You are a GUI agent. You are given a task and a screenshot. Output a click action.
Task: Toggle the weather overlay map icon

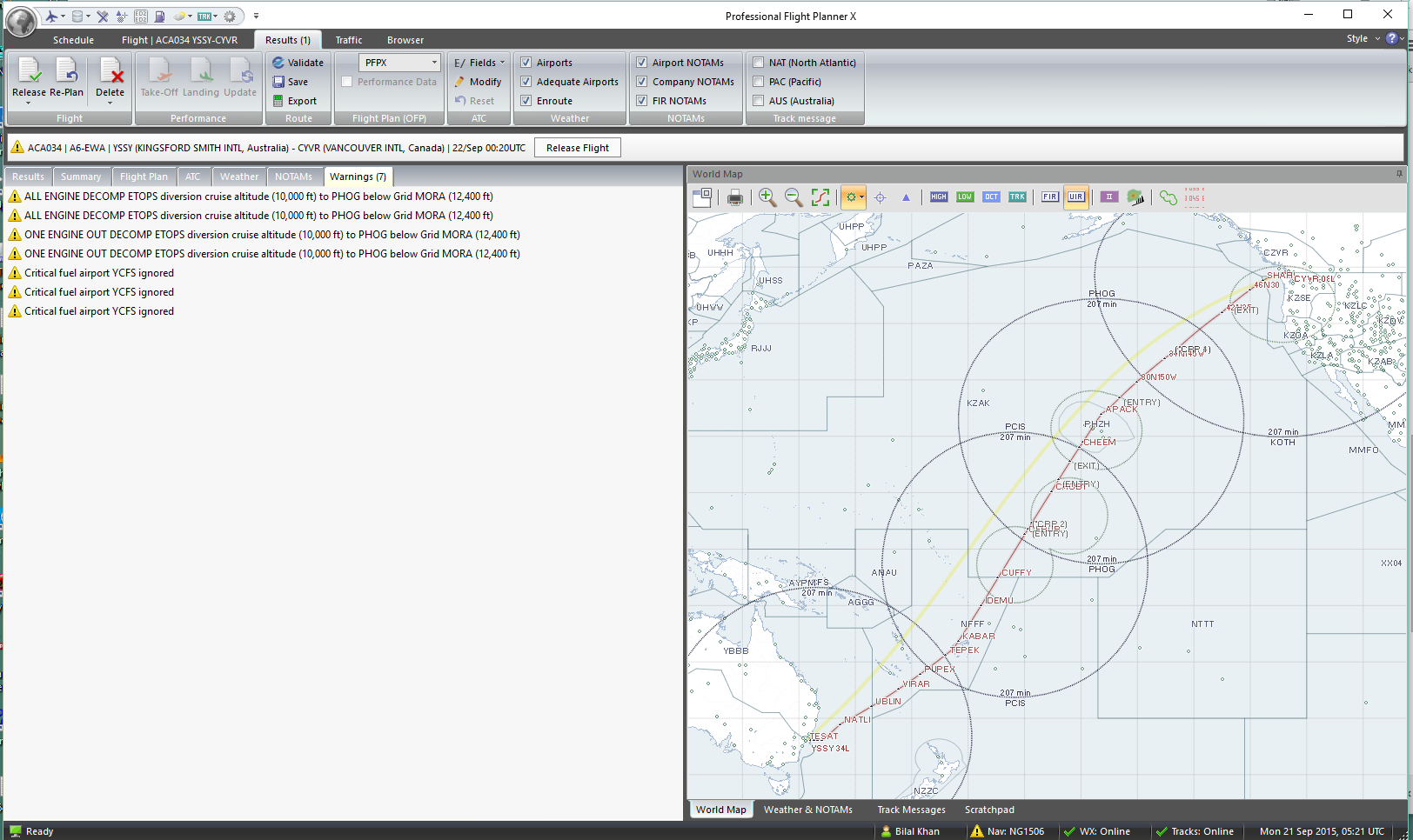(1135, 197)
